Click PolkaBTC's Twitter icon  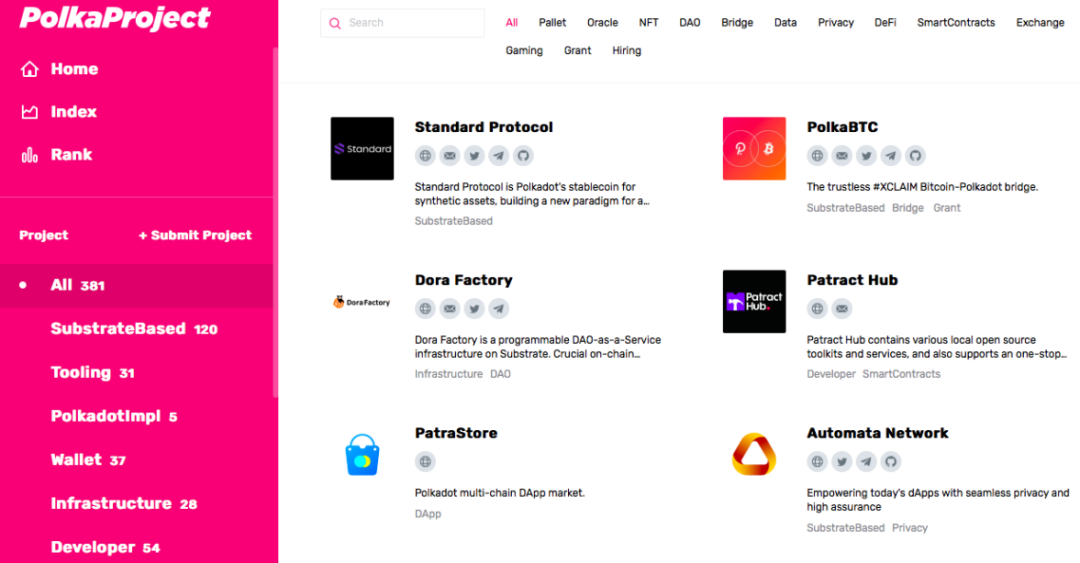866,156
